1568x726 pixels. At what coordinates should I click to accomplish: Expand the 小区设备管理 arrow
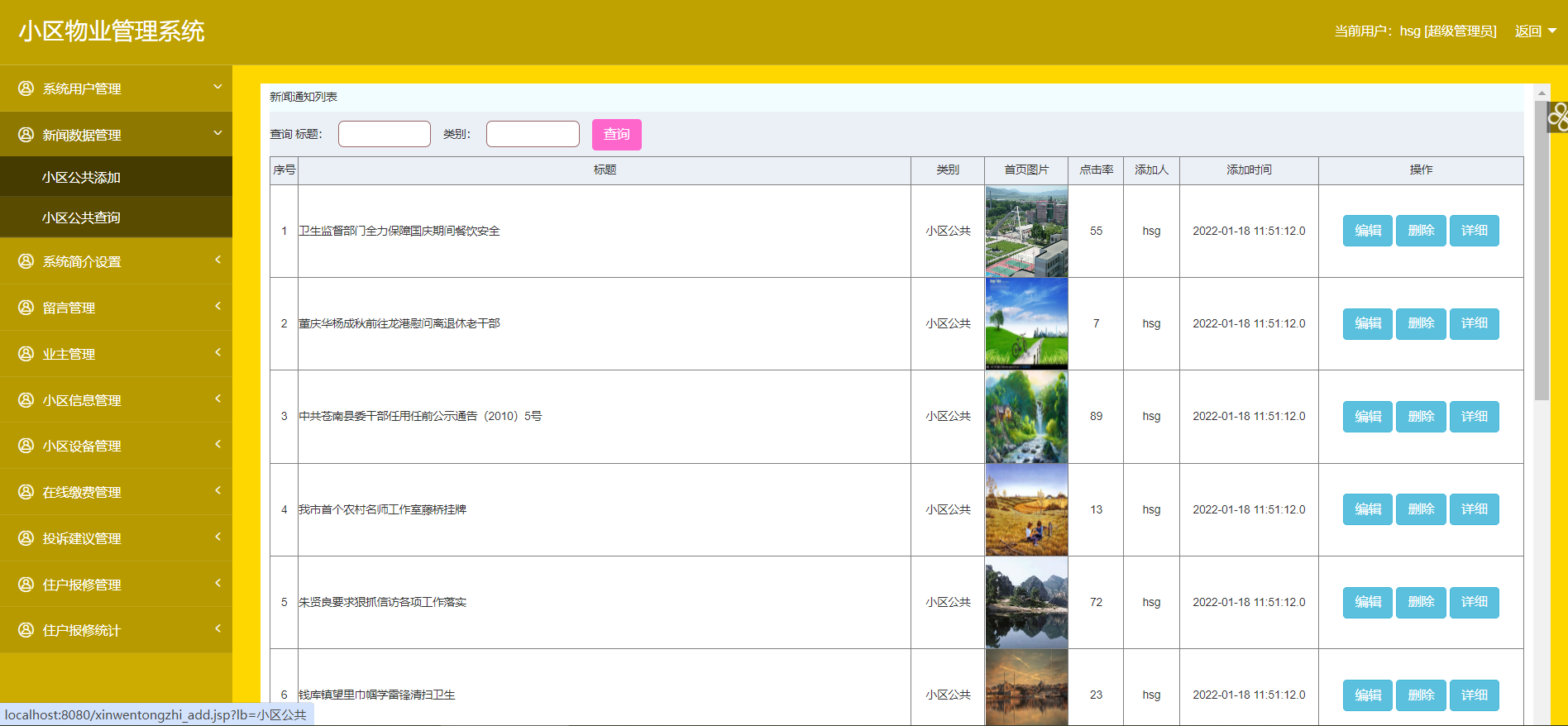218,444
